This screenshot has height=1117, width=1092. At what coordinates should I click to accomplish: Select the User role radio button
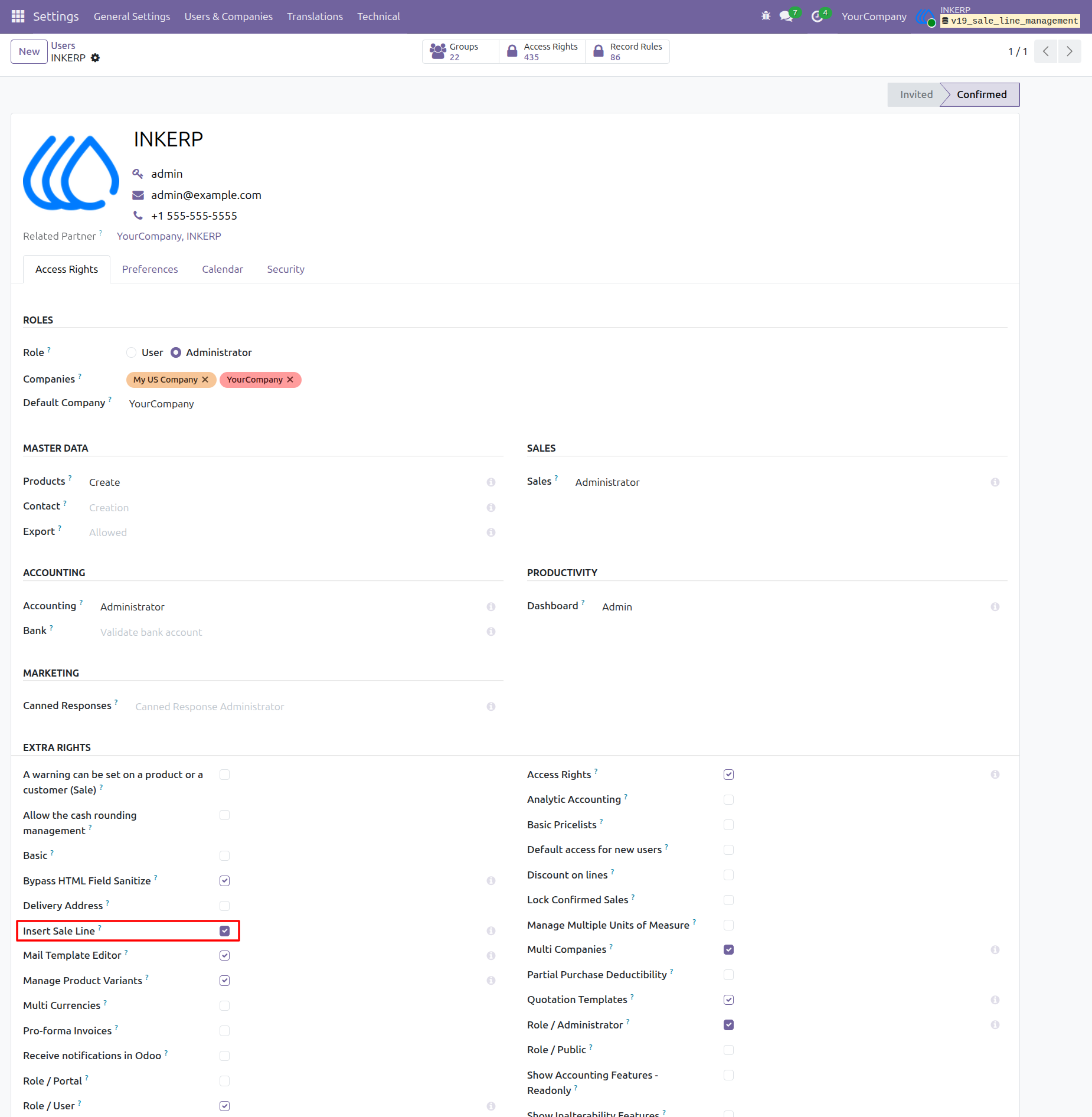[x=132, y=352]
